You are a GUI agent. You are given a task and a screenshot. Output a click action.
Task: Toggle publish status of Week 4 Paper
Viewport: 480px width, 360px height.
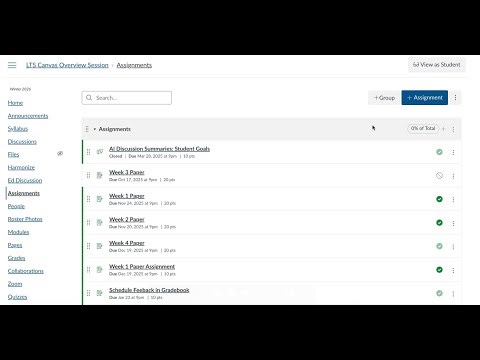(439, 246)
